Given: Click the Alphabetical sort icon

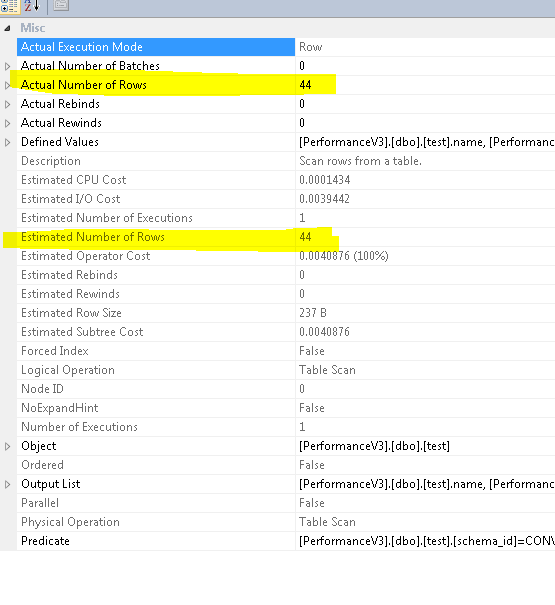Looking at the screenshot, I should pyautogui.click(x=32, y=5).
